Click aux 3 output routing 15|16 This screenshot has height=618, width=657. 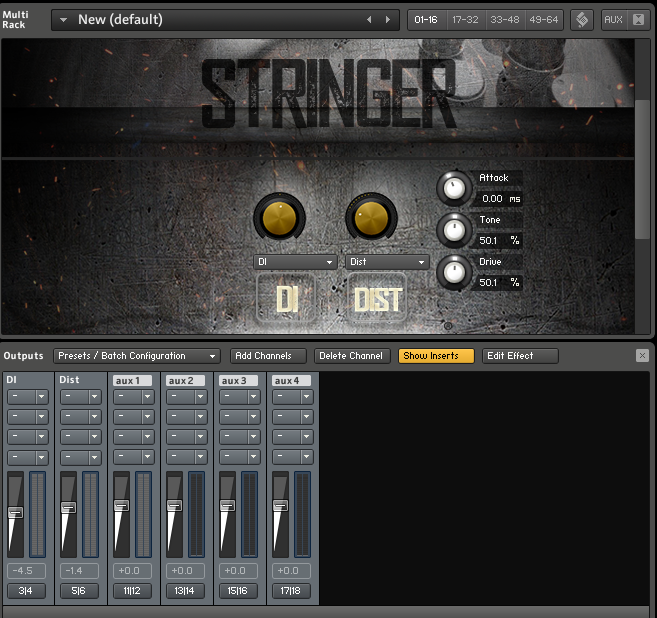(x=238, y=591)
